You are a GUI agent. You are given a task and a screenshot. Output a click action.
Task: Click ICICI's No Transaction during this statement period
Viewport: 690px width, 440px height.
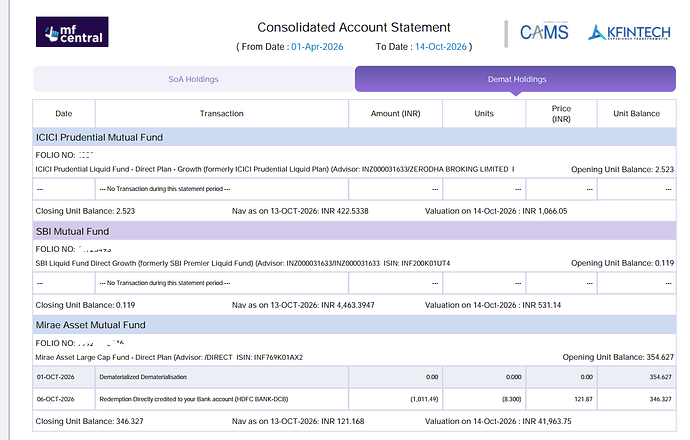[165, 189]
